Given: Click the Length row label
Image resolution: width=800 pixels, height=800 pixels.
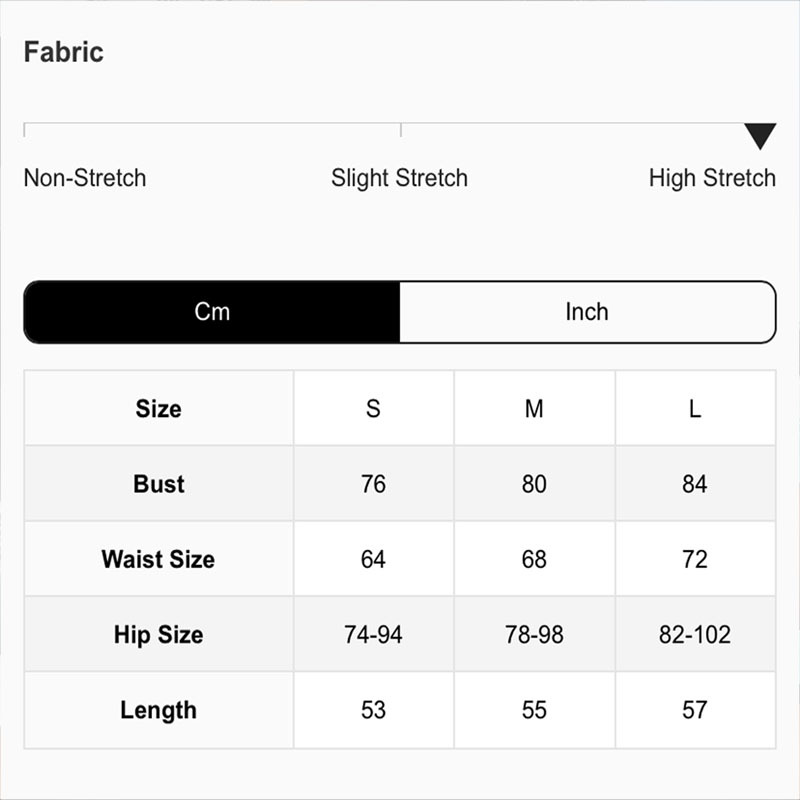Looking at the screenshot, I should click(x=158, y=710).
